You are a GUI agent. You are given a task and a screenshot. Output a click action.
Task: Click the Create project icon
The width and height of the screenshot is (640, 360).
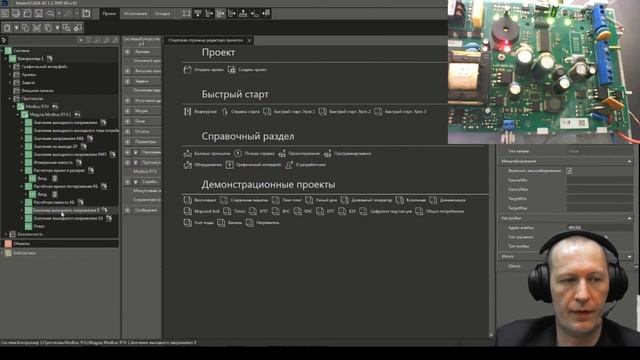[231, 70]
